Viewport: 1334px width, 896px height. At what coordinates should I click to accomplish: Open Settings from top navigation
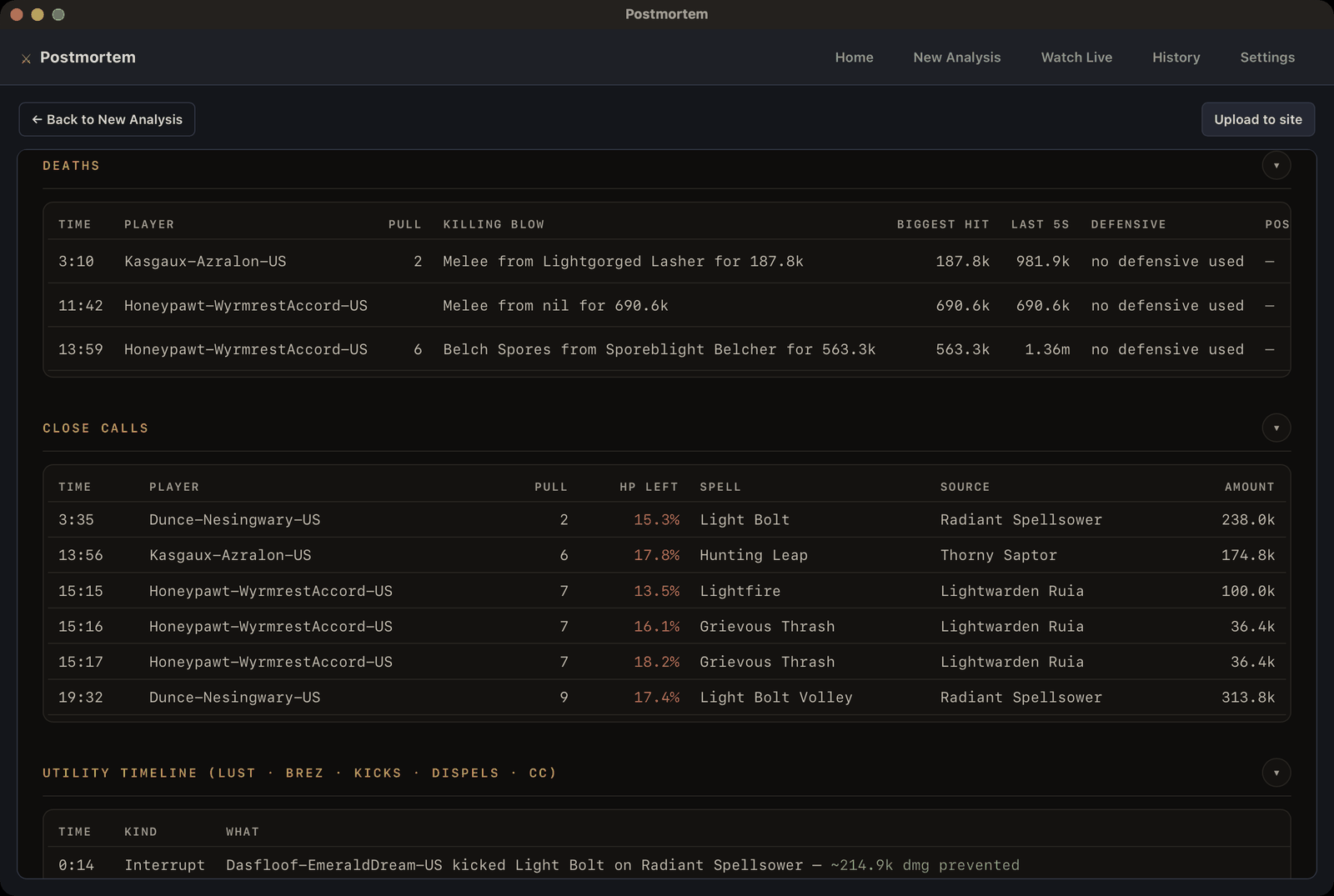click(1267, 58)
